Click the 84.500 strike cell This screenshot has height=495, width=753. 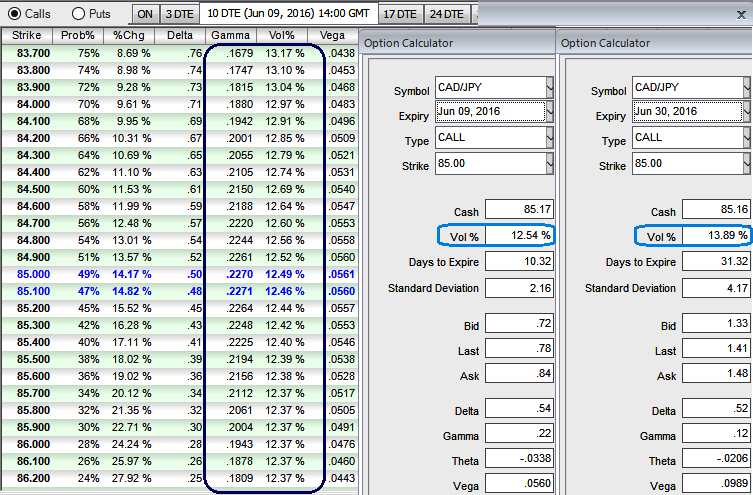coord(33,189)
